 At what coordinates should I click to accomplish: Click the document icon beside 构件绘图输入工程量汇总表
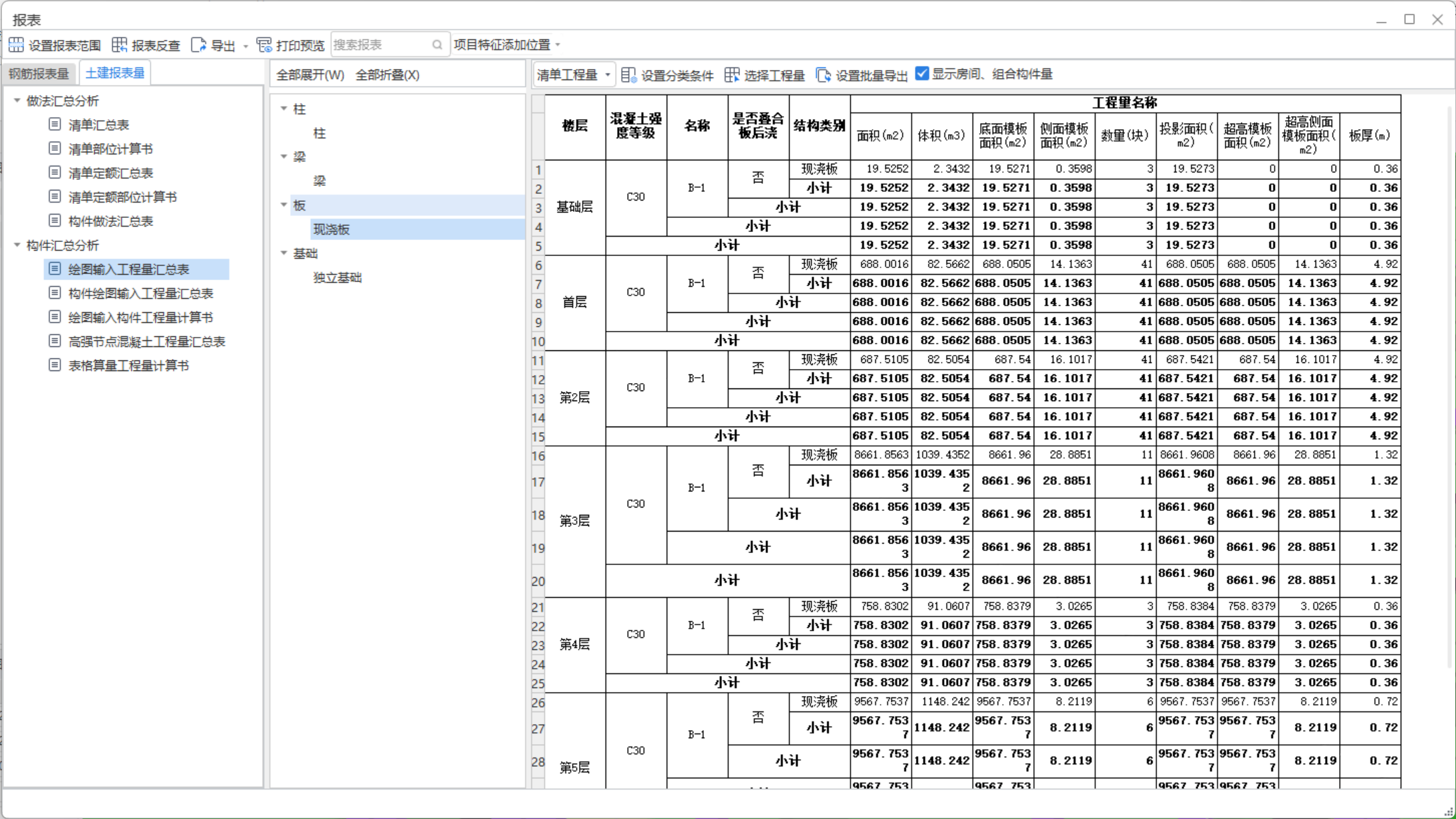point(55,293)
